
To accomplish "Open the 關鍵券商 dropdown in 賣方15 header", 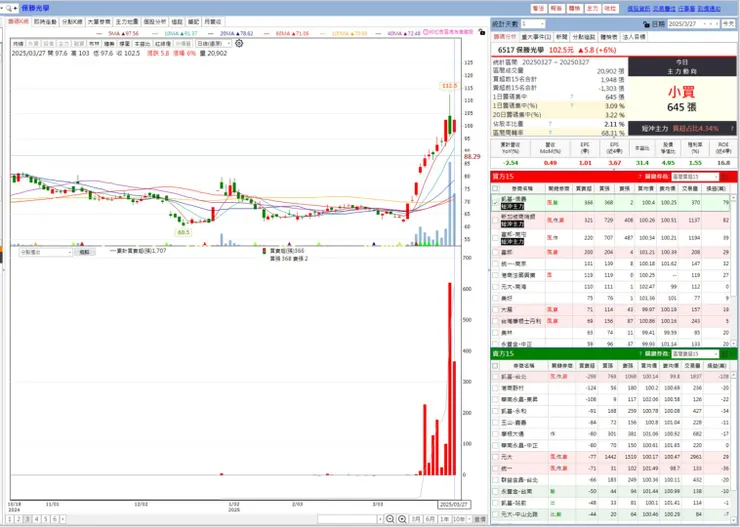I will coord(695,354).
